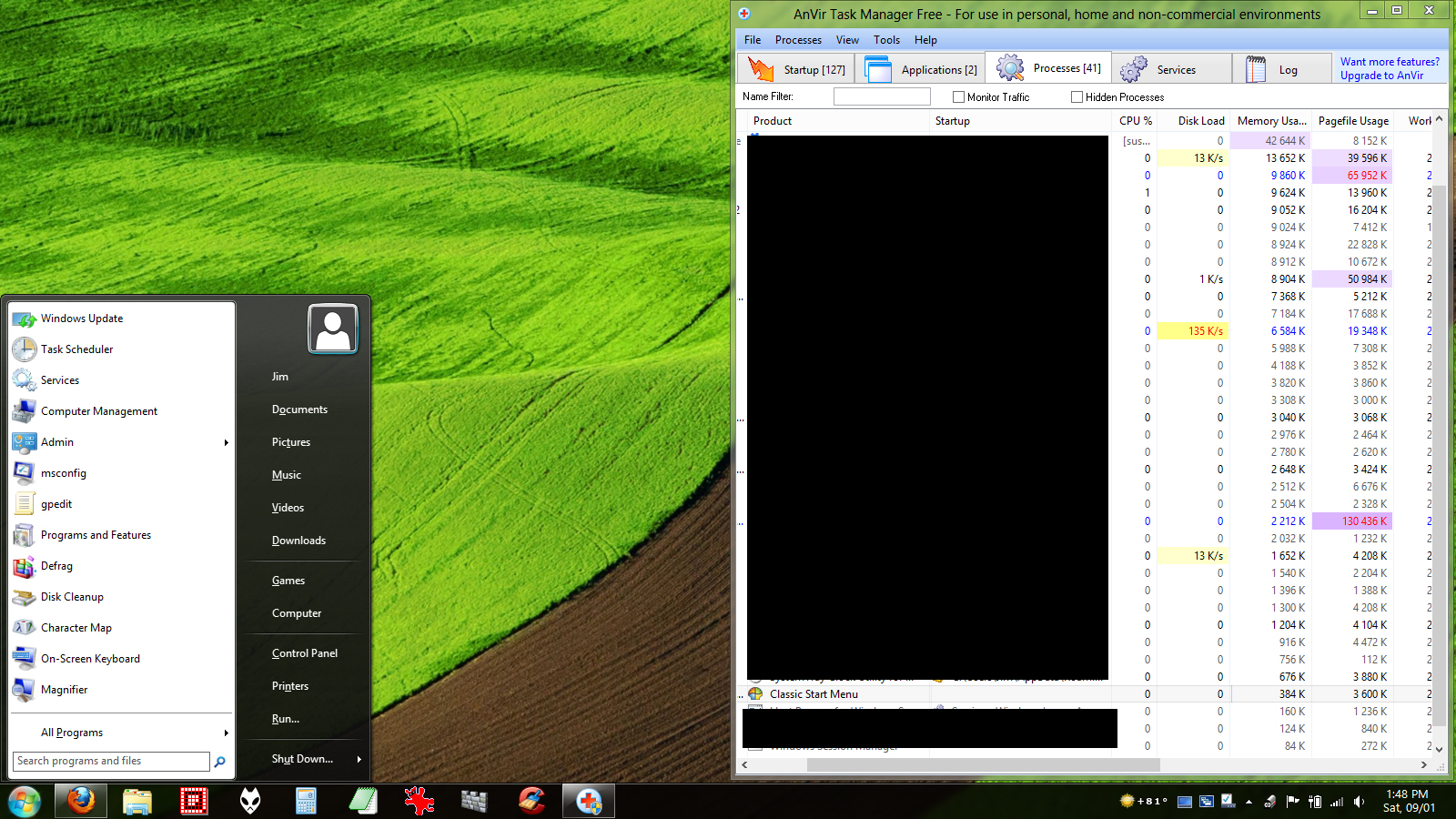Click the Start menu search magnifier icon
Image resolution: width=1456 pixels, height=819 pixels.
pos(220,762)
